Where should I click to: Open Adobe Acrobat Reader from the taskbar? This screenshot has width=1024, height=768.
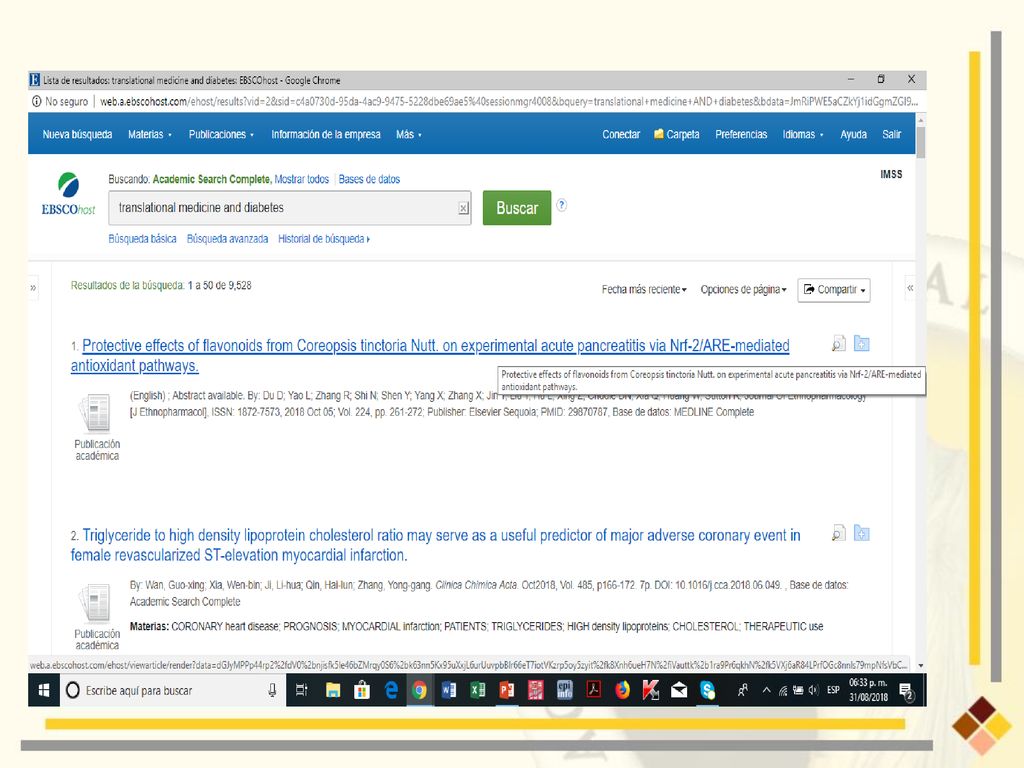pos(593,690)
